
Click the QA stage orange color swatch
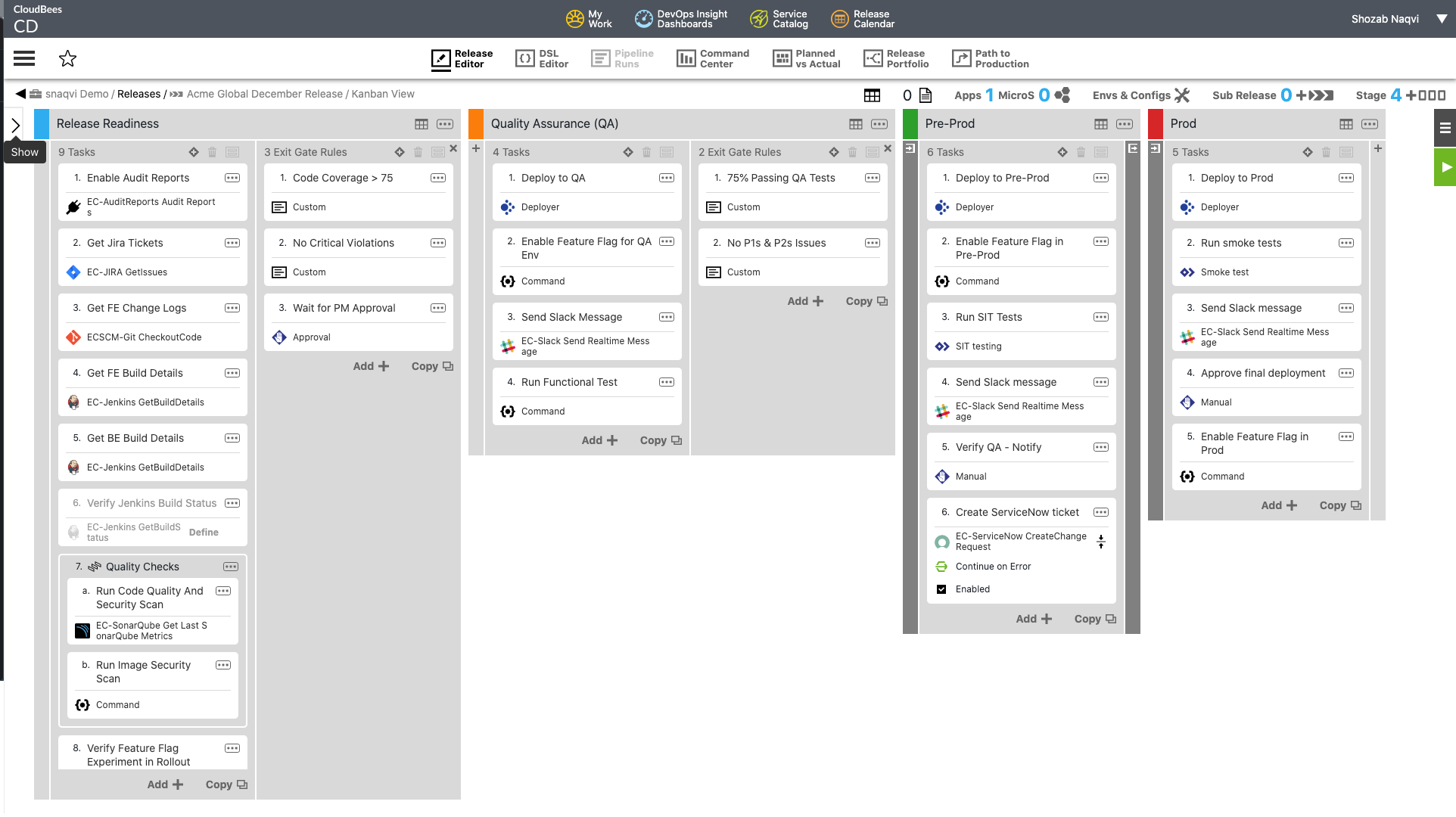[476, 124]
